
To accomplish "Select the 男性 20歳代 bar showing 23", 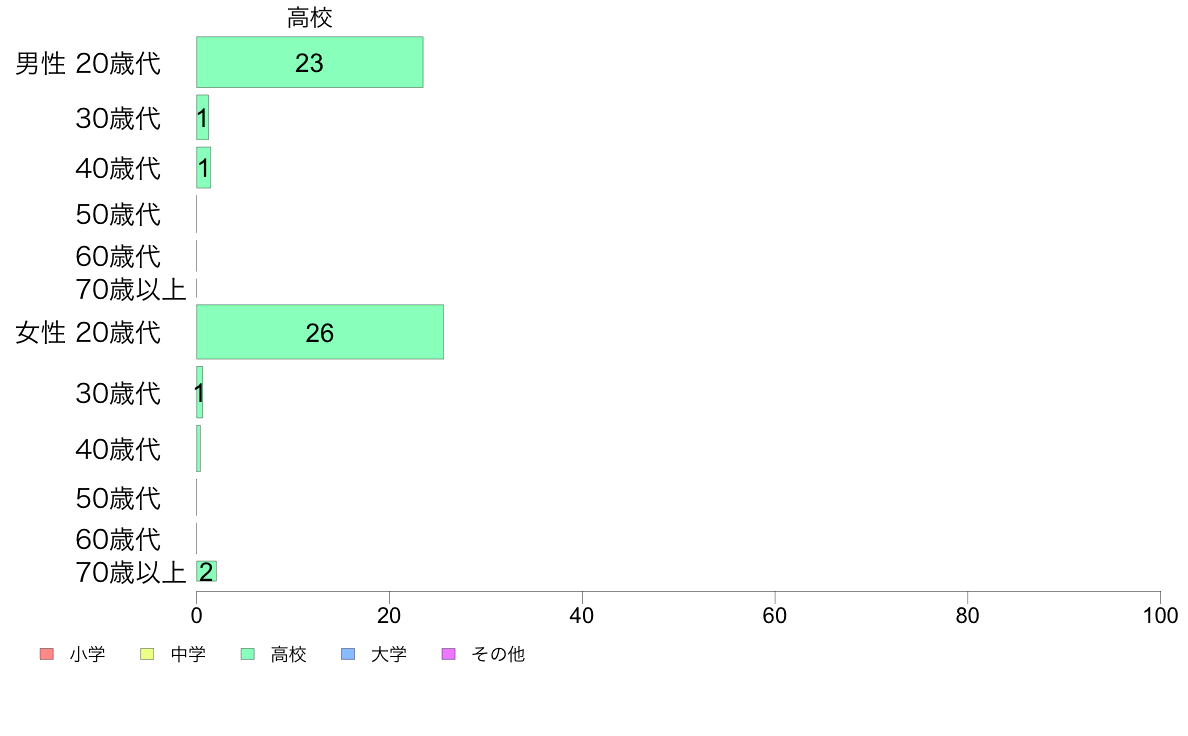I will [309, 62].
